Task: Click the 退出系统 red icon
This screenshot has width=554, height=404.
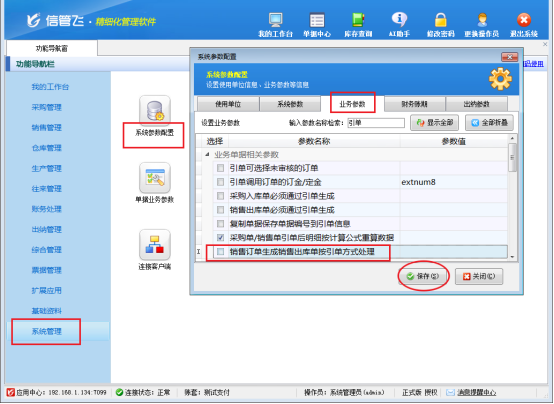Action: click(x=524, y=20)
